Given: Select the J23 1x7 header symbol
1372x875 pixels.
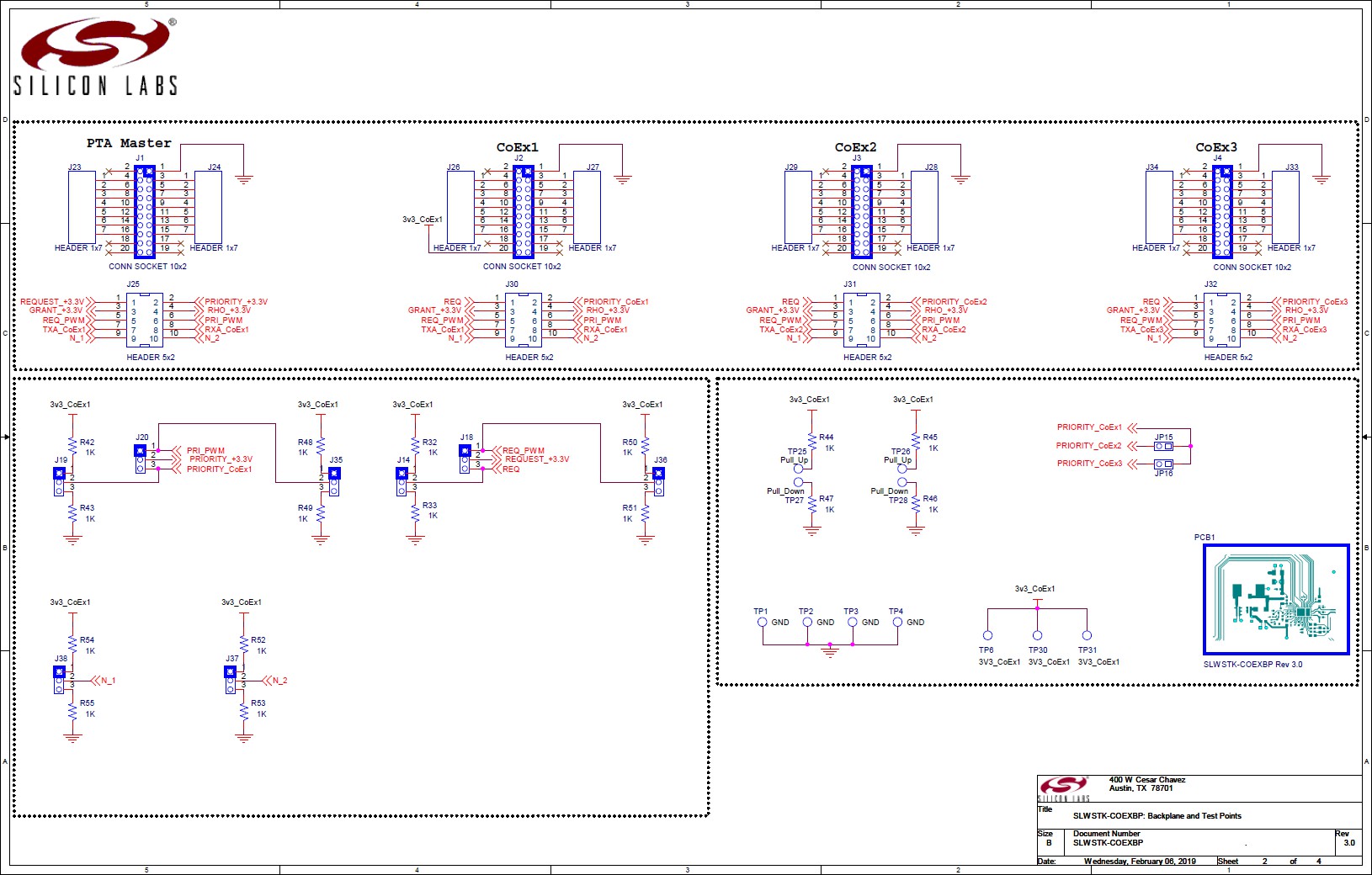Looking at the screenshot, I should pos(82,207).
